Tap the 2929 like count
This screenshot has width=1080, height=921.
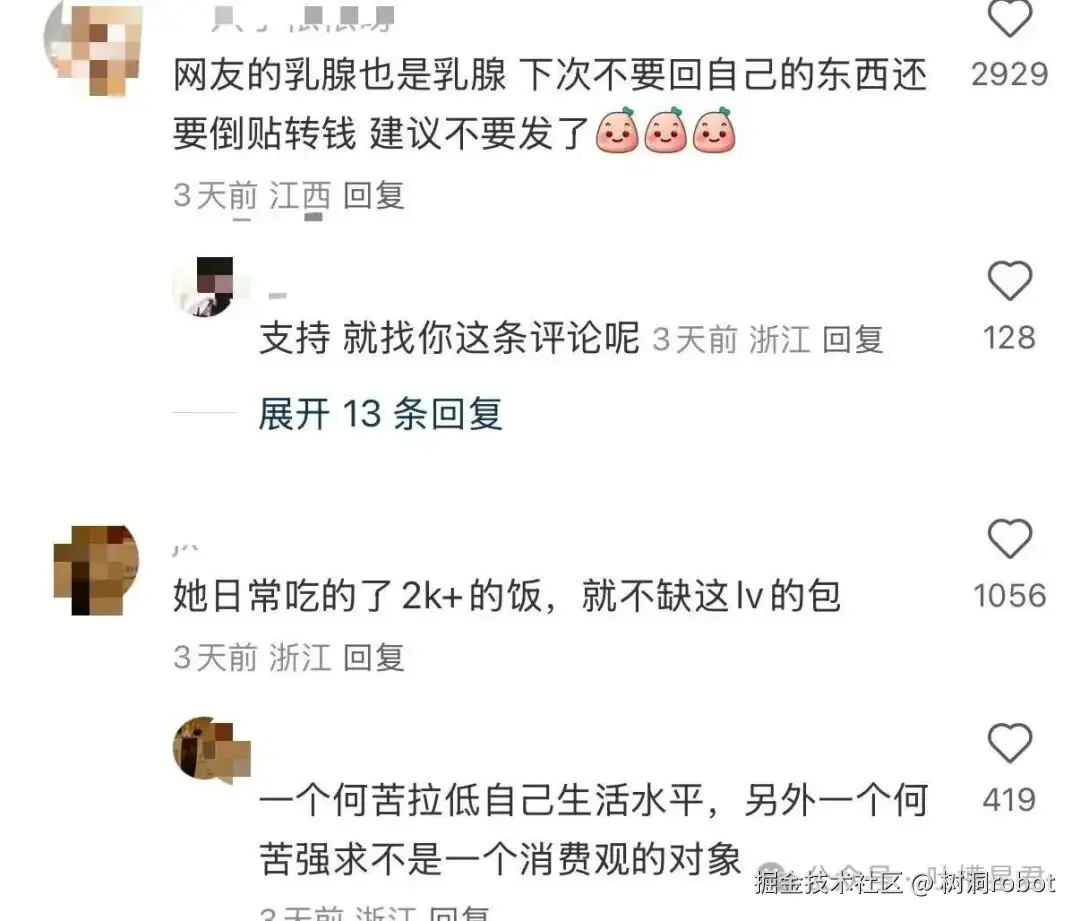click(x=1010, y=74)
